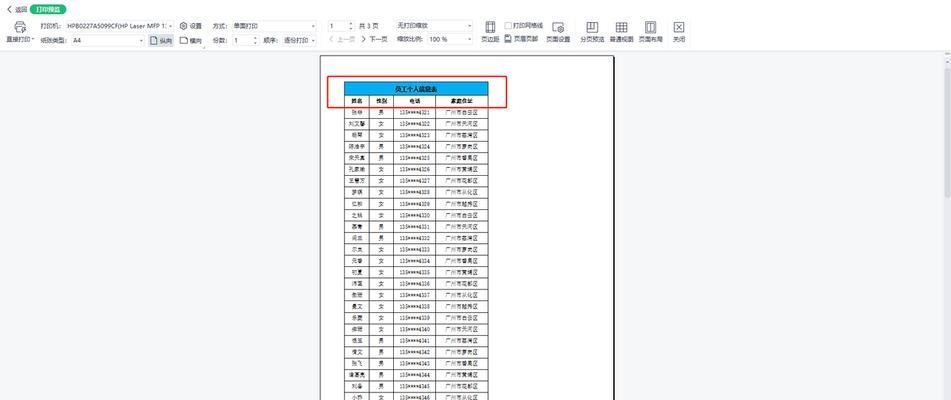
Task: Open printer 设置 gear icon
Action: (x=183, y=26)
